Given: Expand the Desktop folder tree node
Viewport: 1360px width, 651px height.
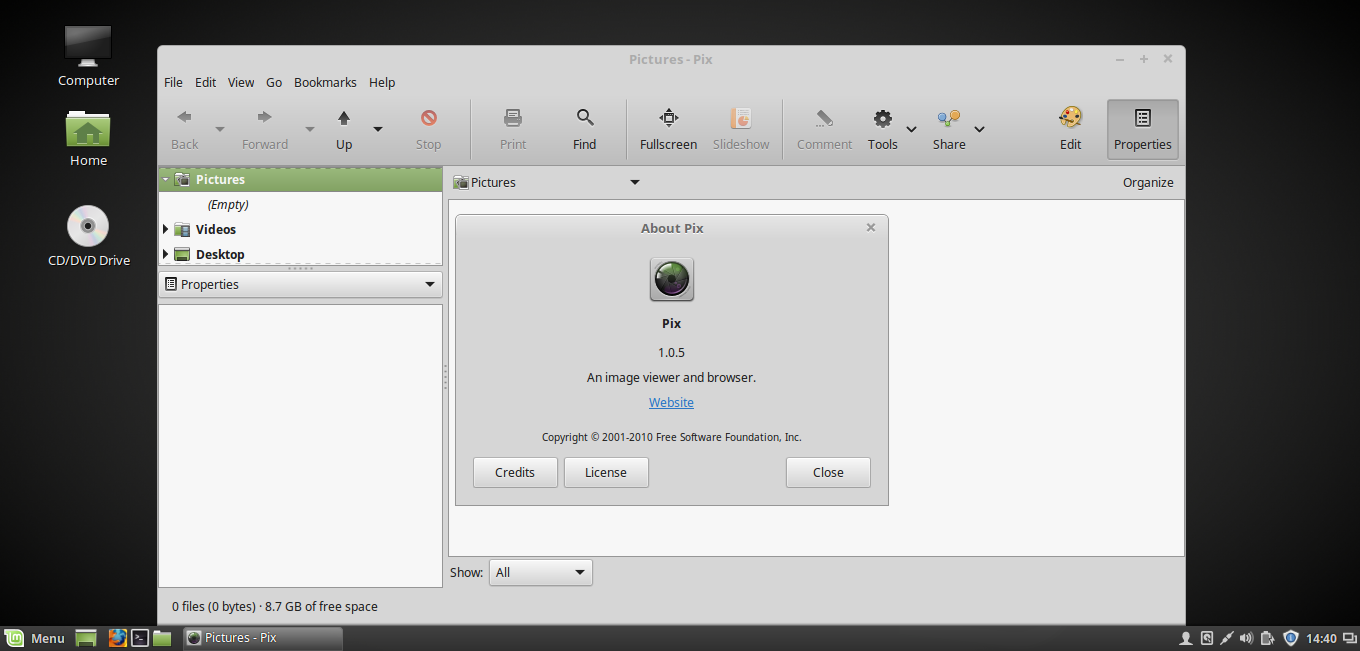Looking at the screenshot, I should [165, 254].
